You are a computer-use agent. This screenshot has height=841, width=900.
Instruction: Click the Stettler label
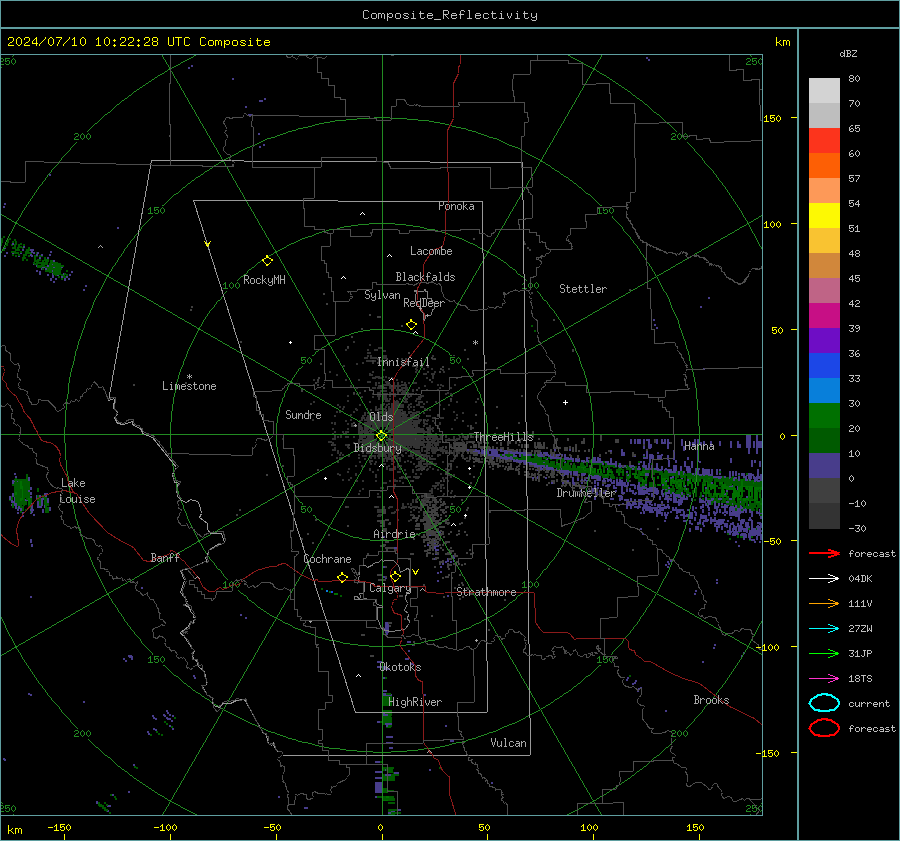pyautogui.click(x=583, y=289)
